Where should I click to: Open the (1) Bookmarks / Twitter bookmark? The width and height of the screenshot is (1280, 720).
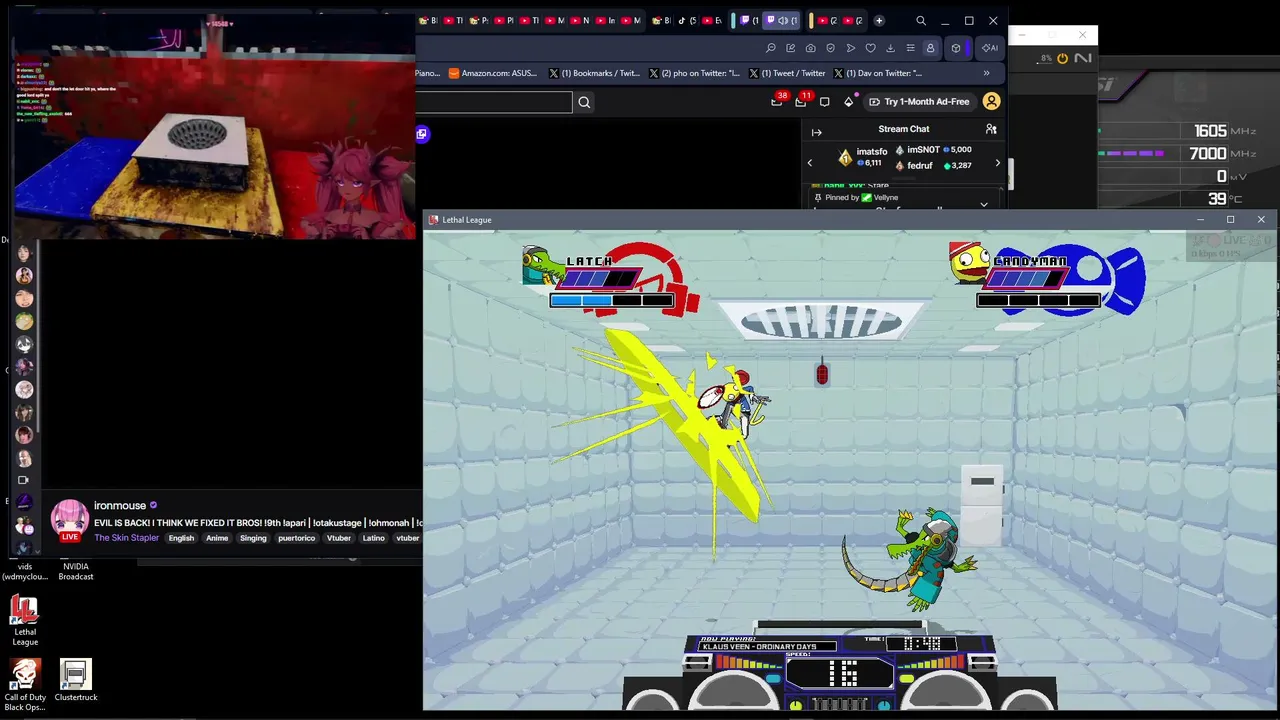point(595,73)
